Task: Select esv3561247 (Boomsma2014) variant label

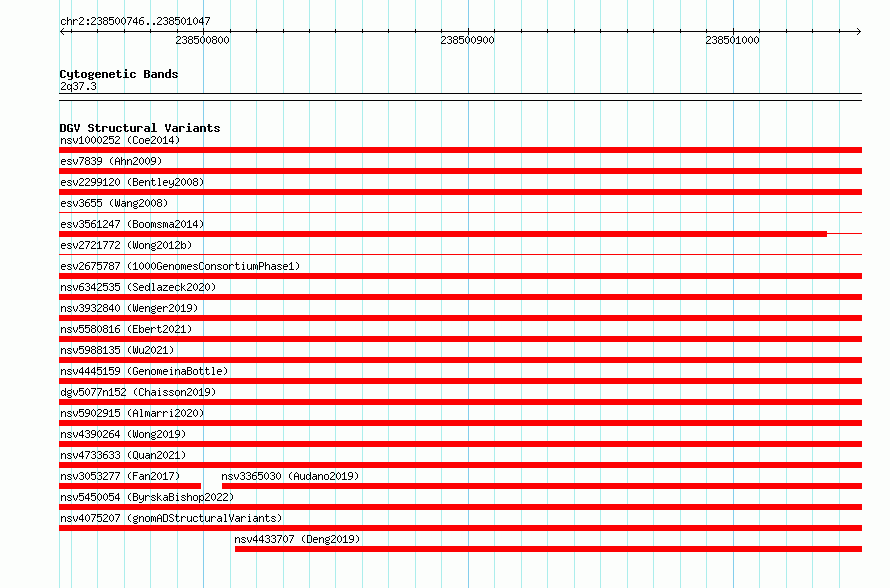Action: 132,224
